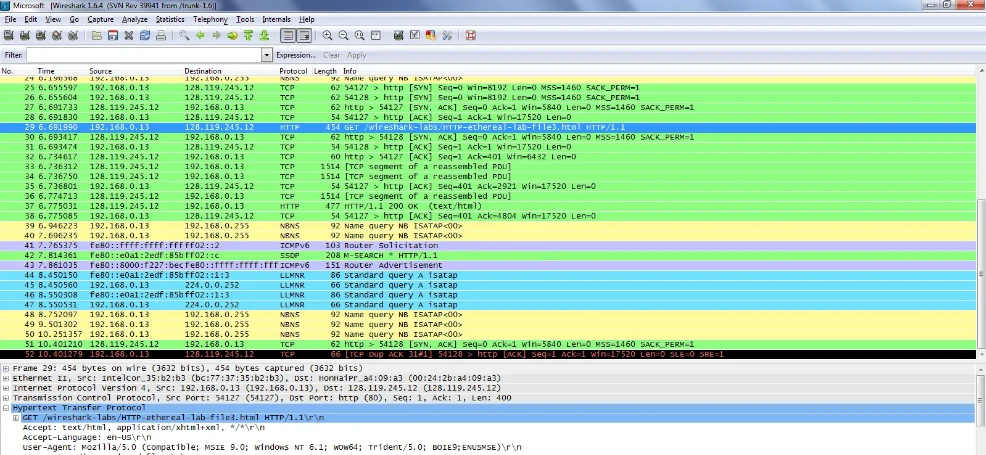The width and height of the screenshot is (986, 455).
Task: Select the User-Agent header line
Action: 272,447
